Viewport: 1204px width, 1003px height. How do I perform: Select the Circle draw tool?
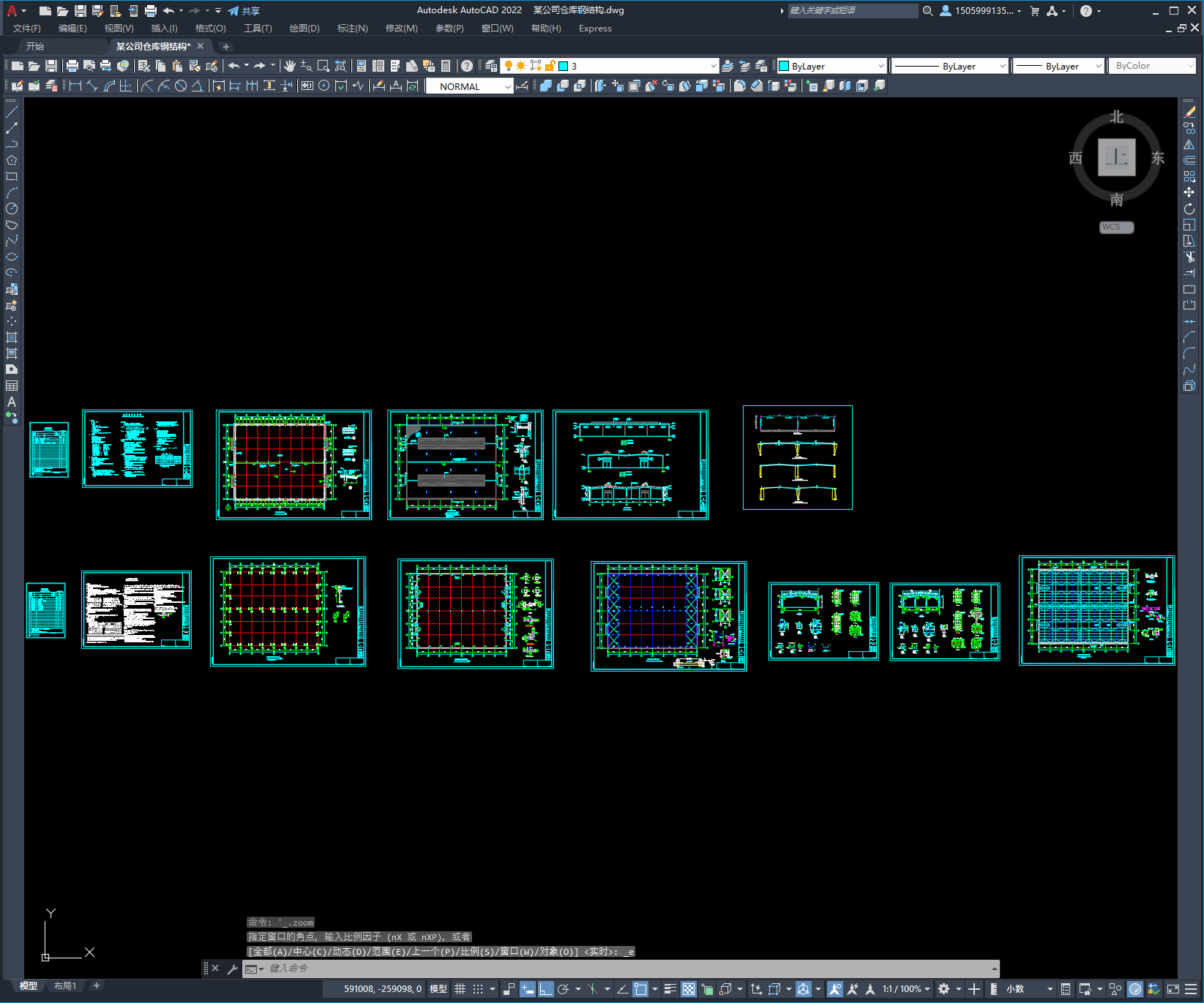(x=12, y=209)
